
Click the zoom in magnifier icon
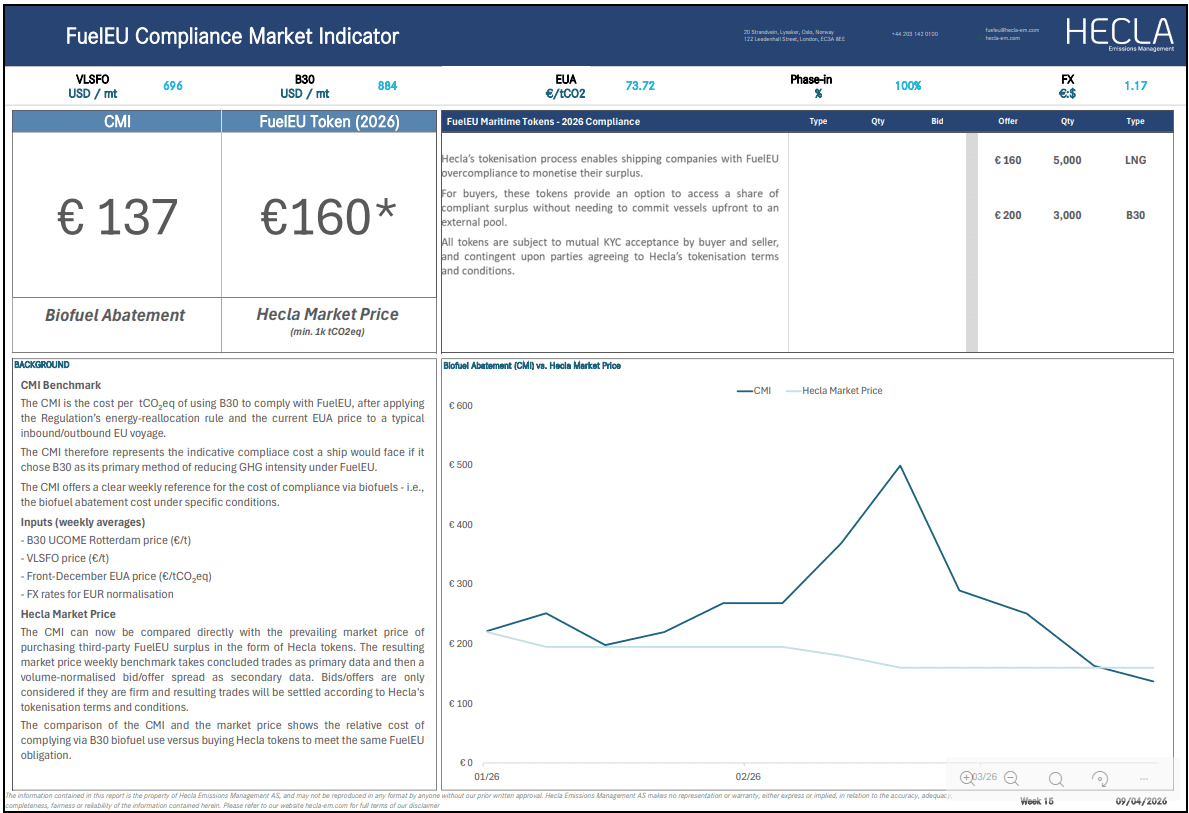pos(967,777)
